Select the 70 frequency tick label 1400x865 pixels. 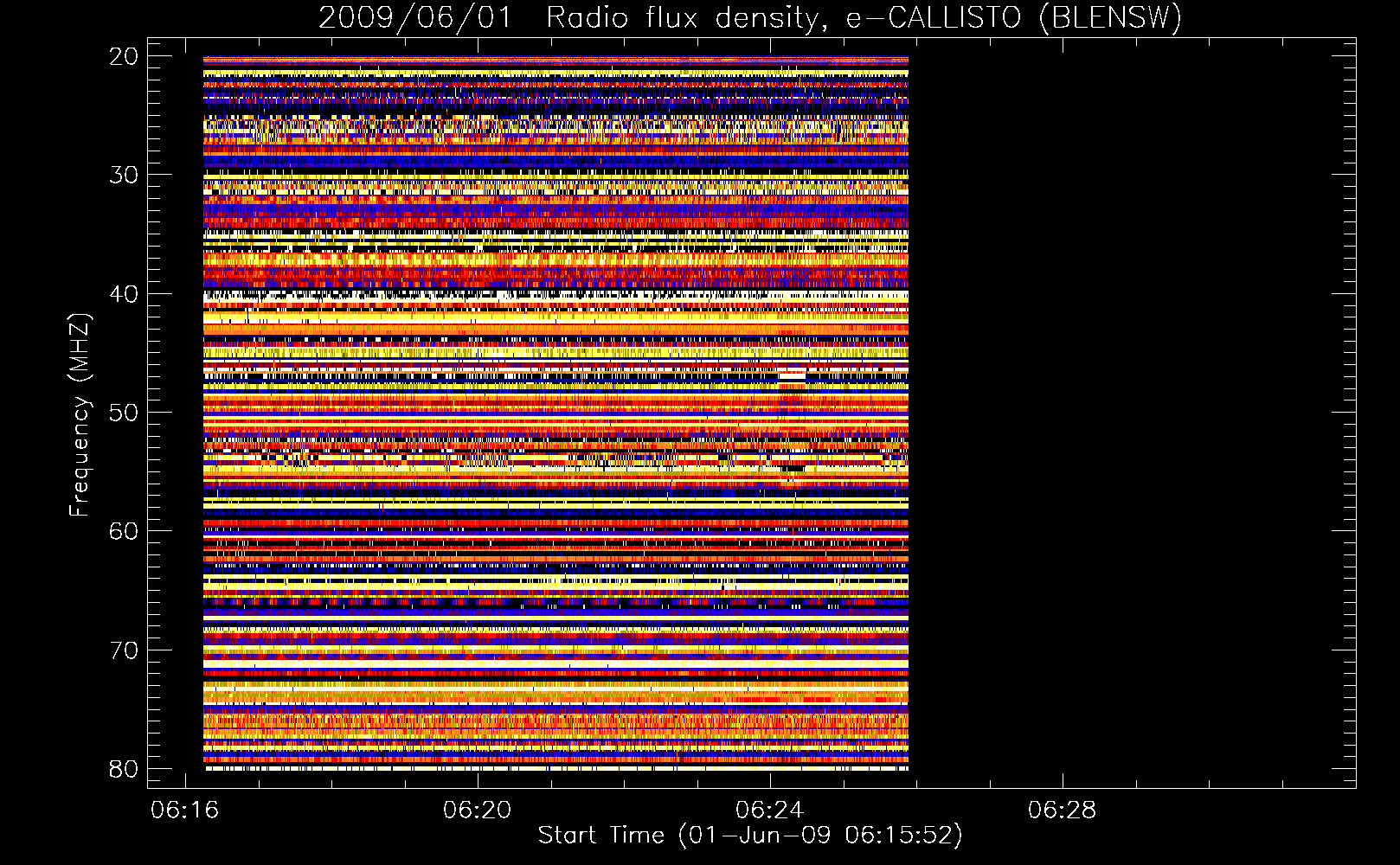[x=124, y=650]
